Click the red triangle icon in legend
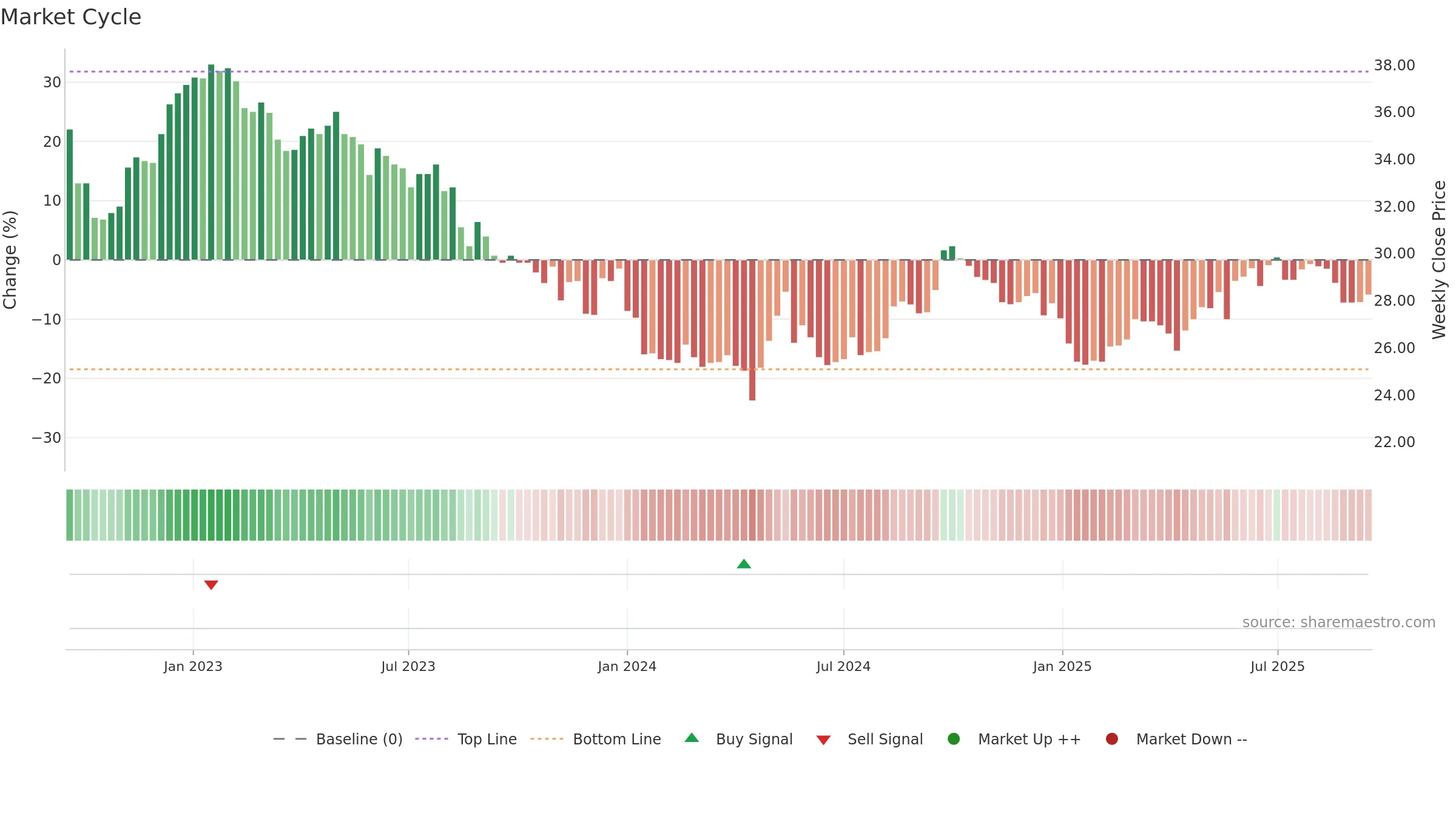 pos(823,740)
